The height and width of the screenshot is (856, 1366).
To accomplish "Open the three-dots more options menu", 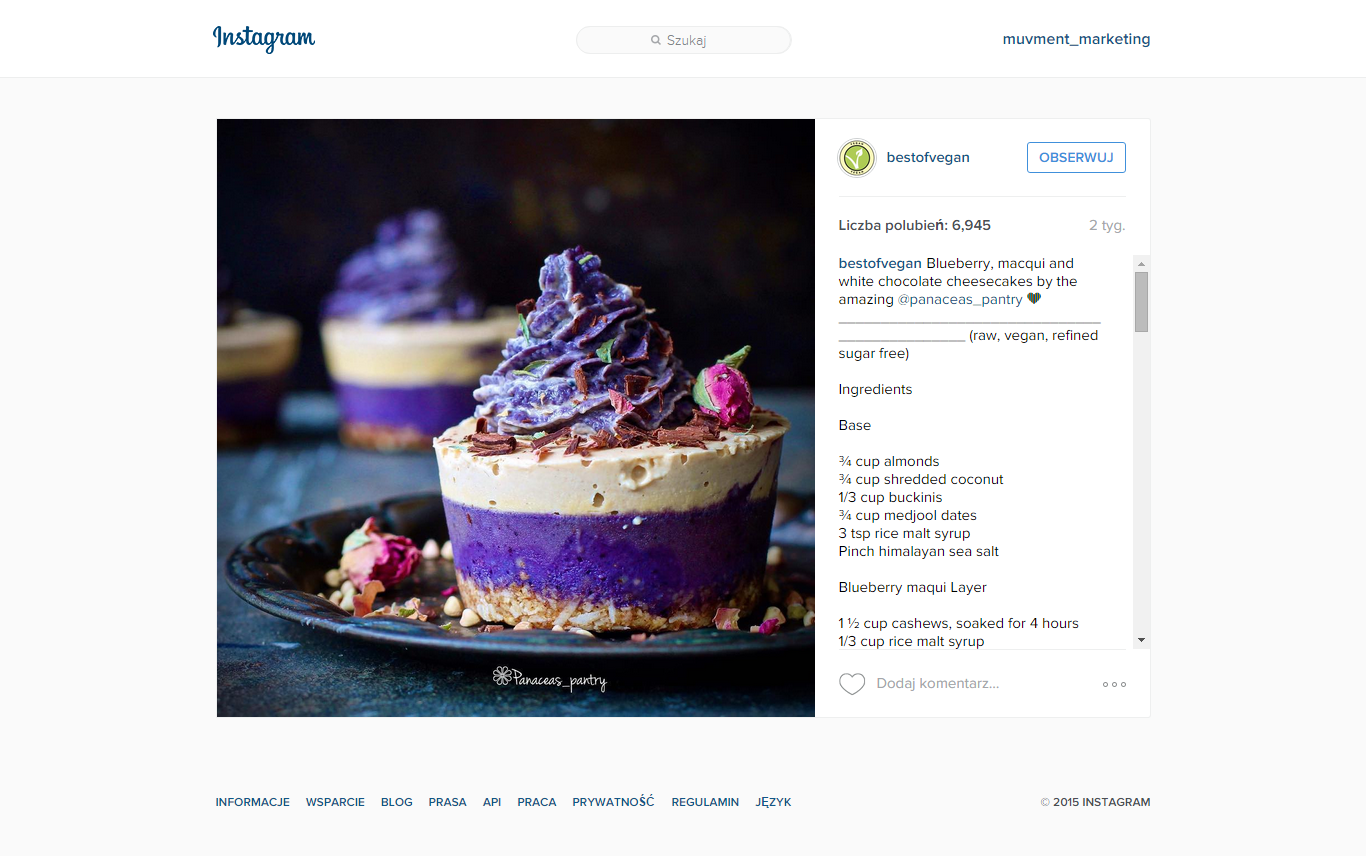I will coord(1114,684).
